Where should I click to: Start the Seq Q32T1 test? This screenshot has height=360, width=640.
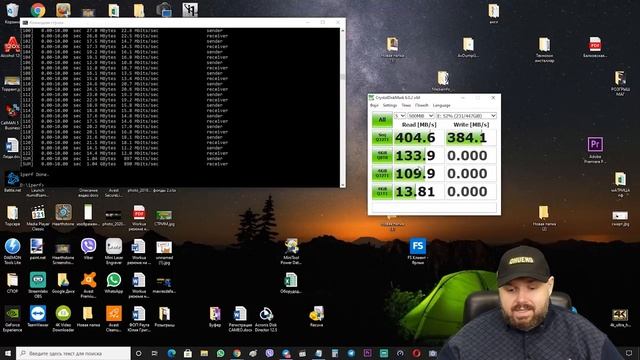pyautogui.click(x=382, y=138)
